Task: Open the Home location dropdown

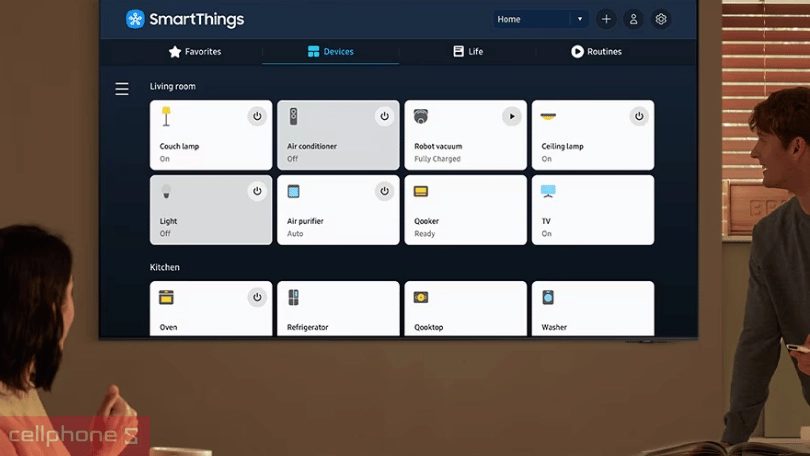Action: tap(540, 19)
